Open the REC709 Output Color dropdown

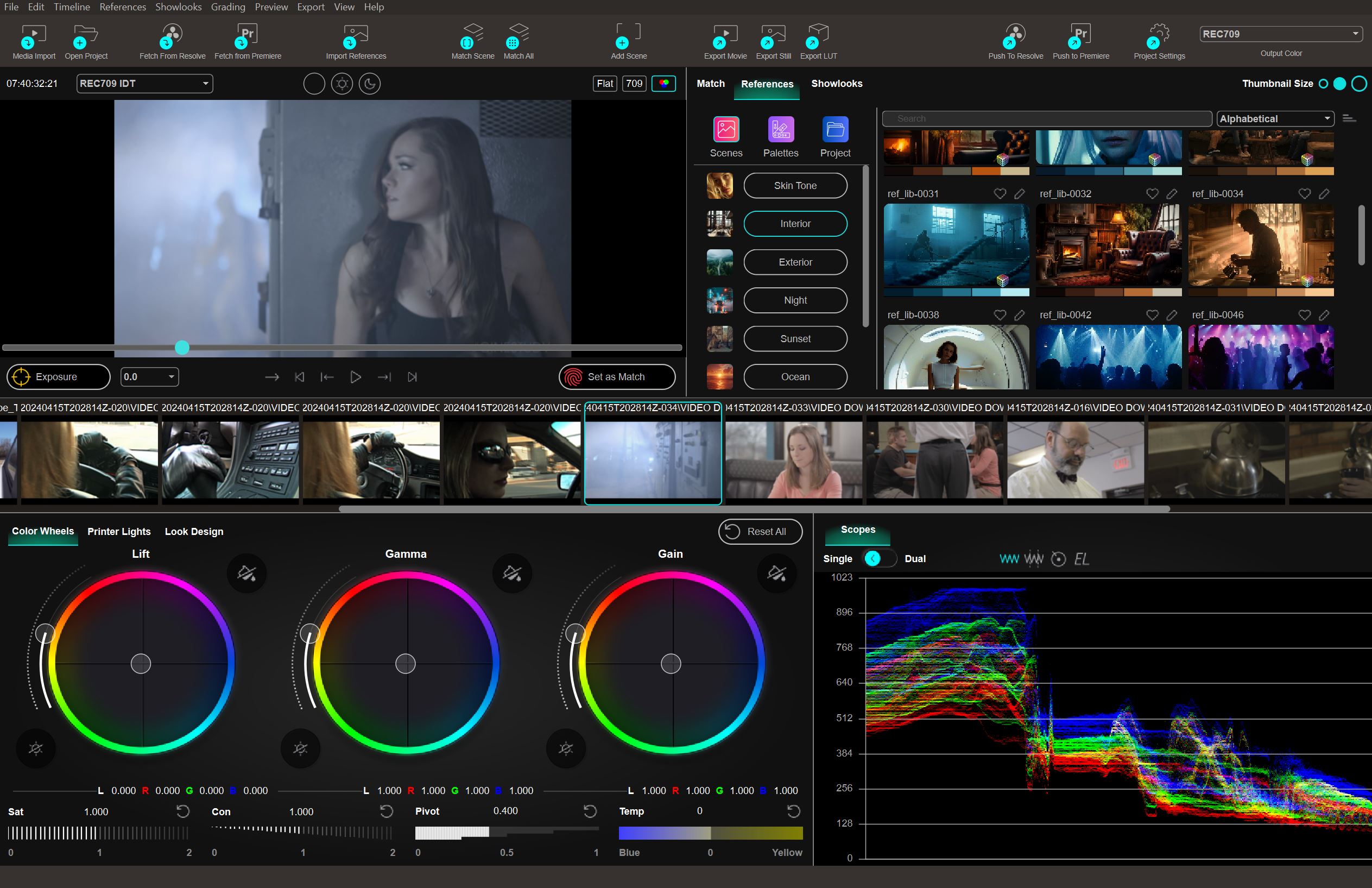tap(1281, 34)
